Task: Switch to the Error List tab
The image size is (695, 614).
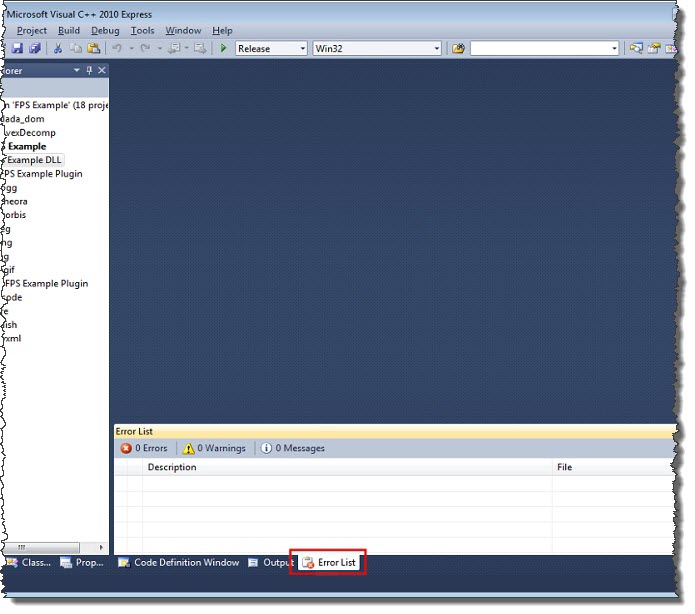Action: (x=328, y=562)
